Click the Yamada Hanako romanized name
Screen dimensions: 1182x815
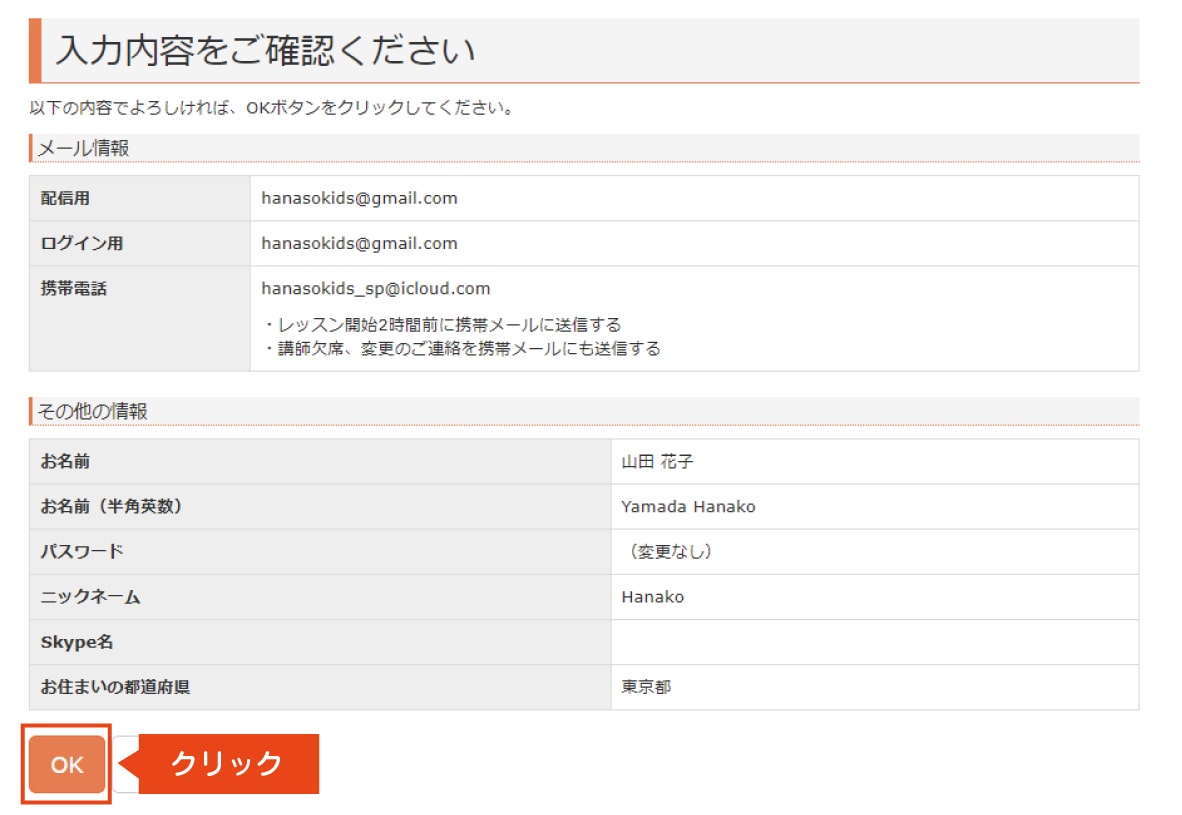[x=688, y=507]
